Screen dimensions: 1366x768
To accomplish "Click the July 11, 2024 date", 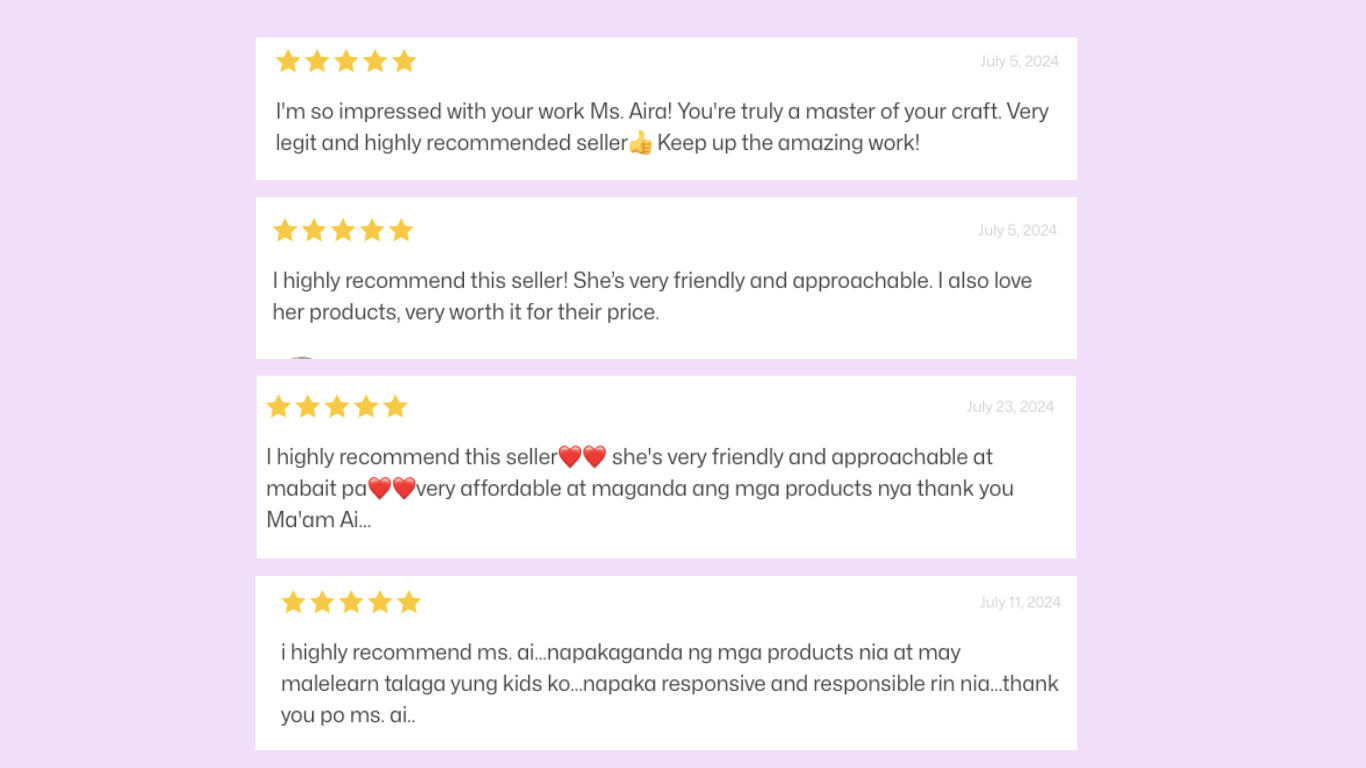I will pyautogui.click(x=1020, y=602).
